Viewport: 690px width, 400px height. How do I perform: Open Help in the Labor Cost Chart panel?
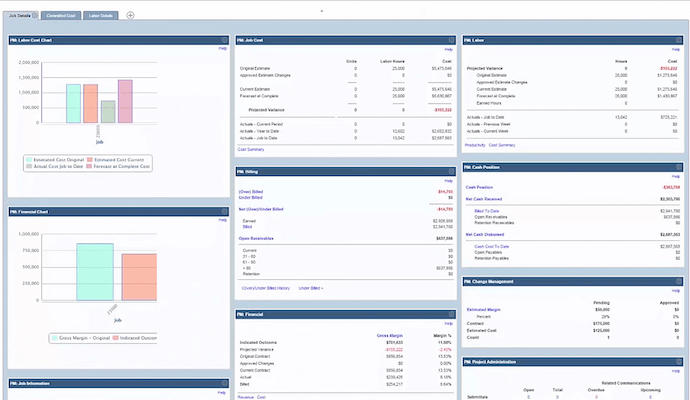[x=223, y=48]
